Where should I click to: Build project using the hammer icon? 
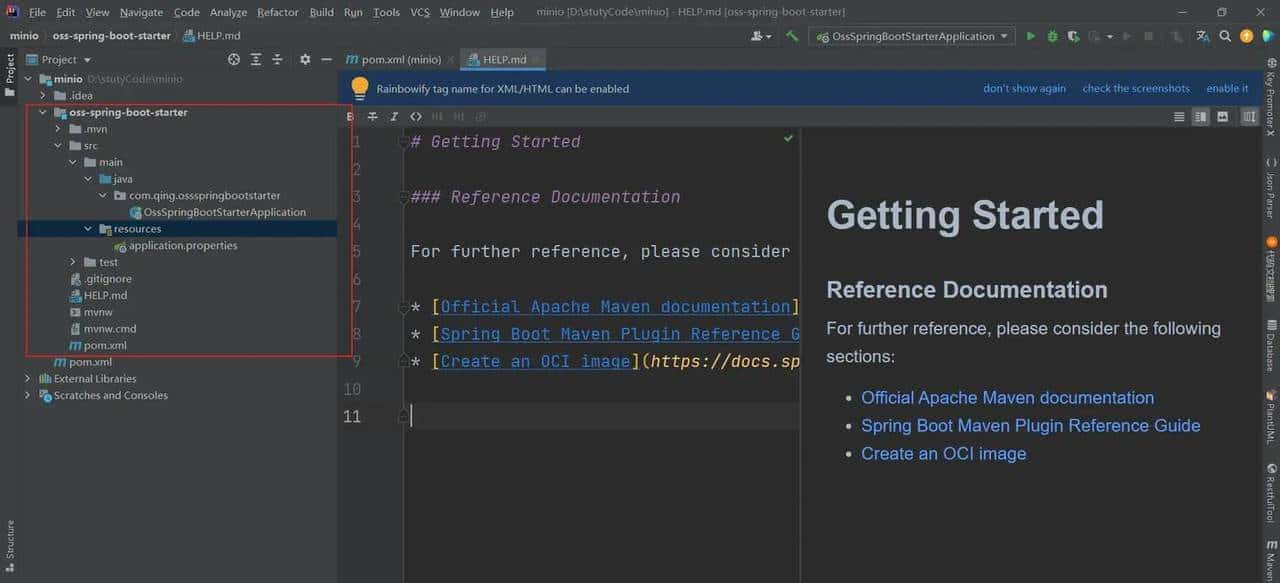click(792, 36)
